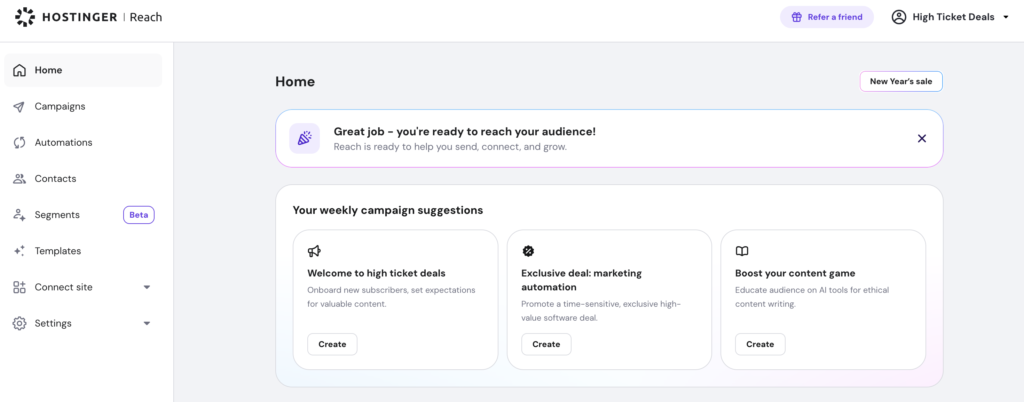Create the Exclusive deal marketing automation campaign
1024x402 pixels.
pyautogui.click(x=546, y=344)
